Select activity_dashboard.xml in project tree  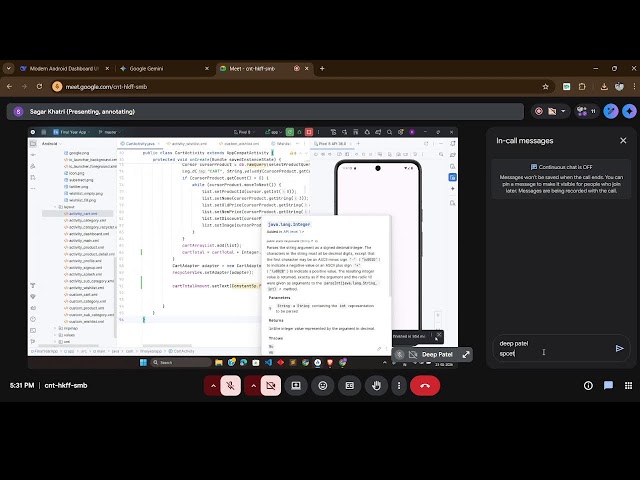tap(87, 234)
